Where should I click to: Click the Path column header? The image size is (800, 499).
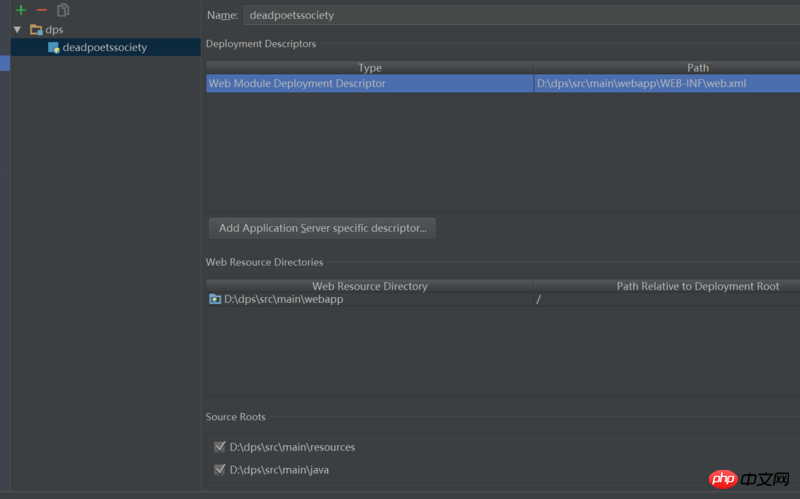(697, 68)
